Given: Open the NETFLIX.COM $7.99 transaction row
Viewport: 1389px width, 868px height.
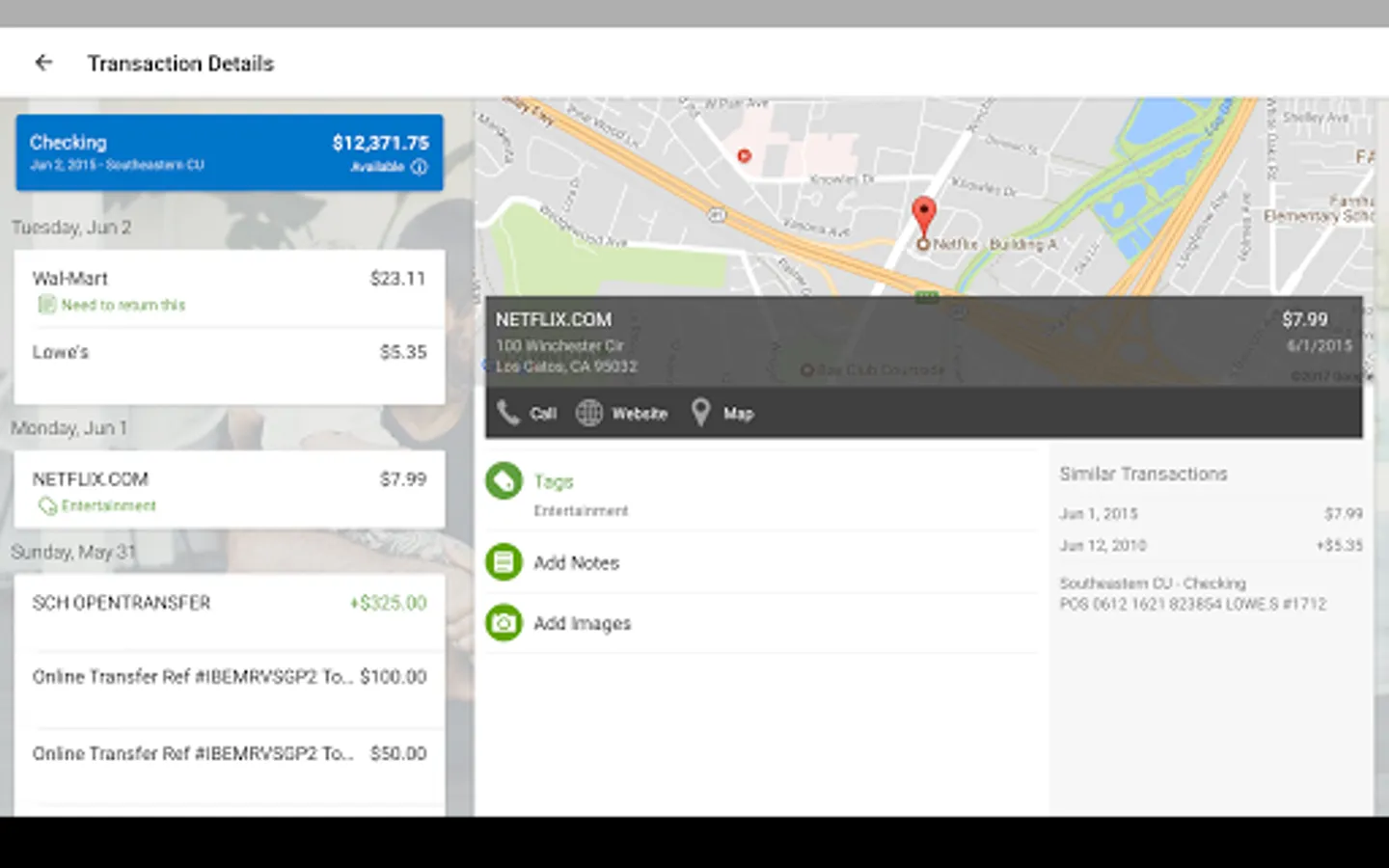Looking at the screenshot, I should [x=230, y=489].
